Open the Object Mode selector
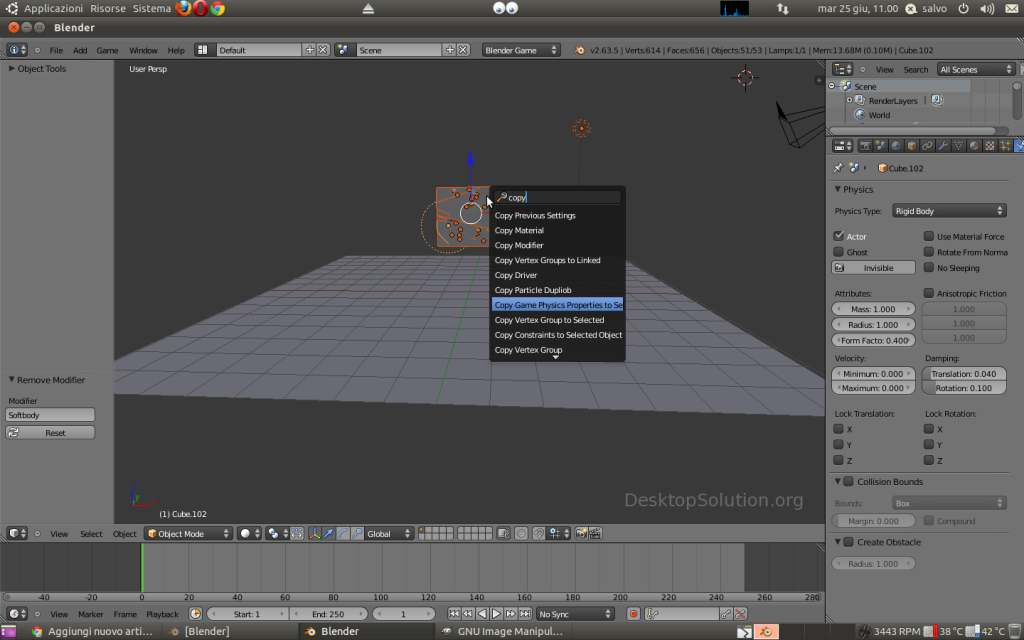Viewport: 1024px width, 640px height. click(189, 534)
